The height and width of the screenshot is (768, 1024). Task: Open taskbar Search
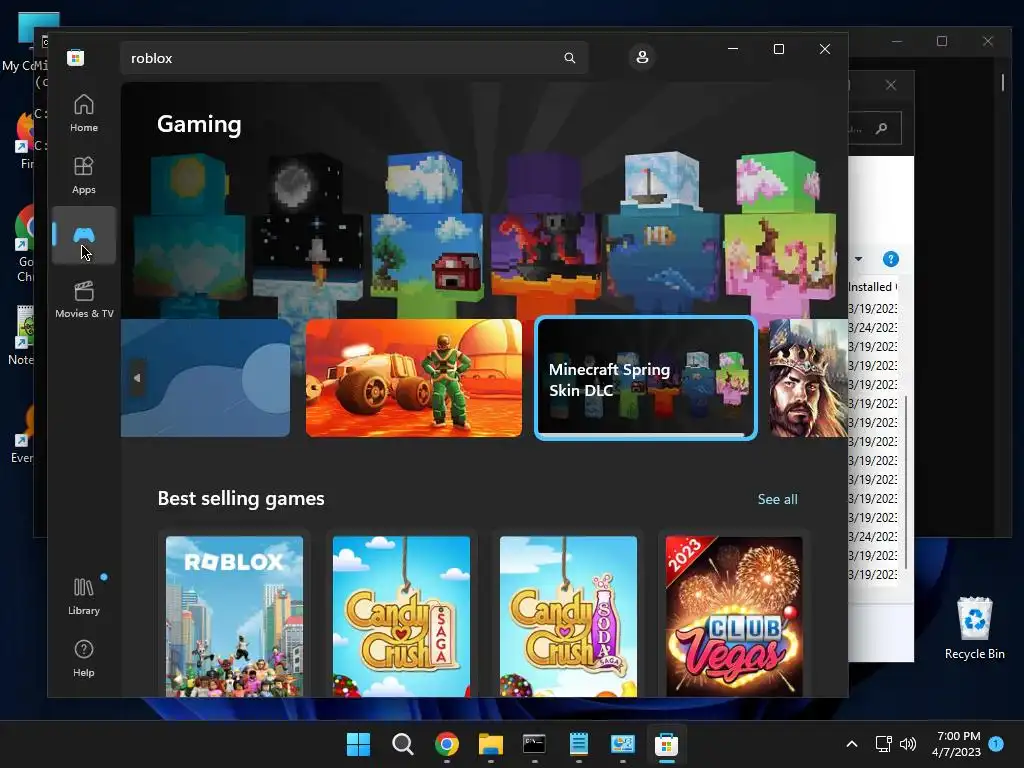[402, 744]
